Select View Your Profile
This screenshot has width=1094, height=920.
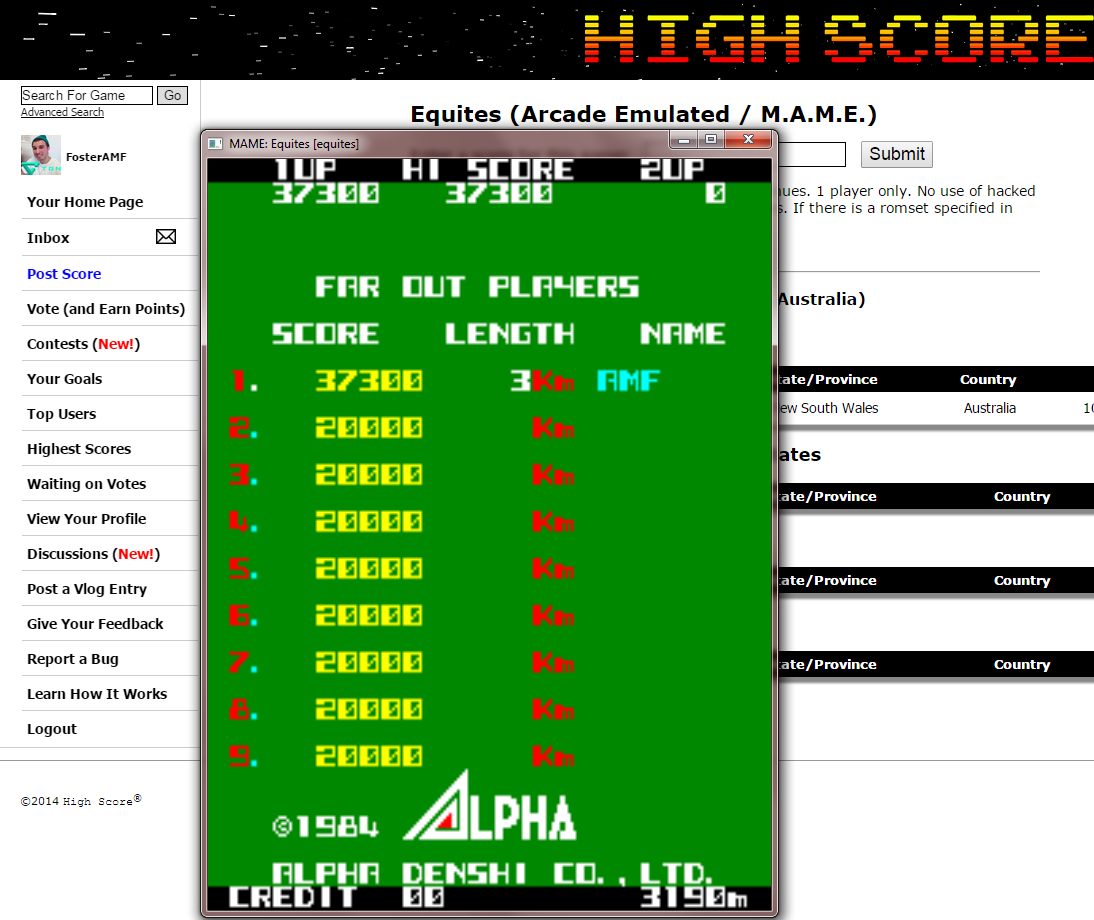point(87,518)
